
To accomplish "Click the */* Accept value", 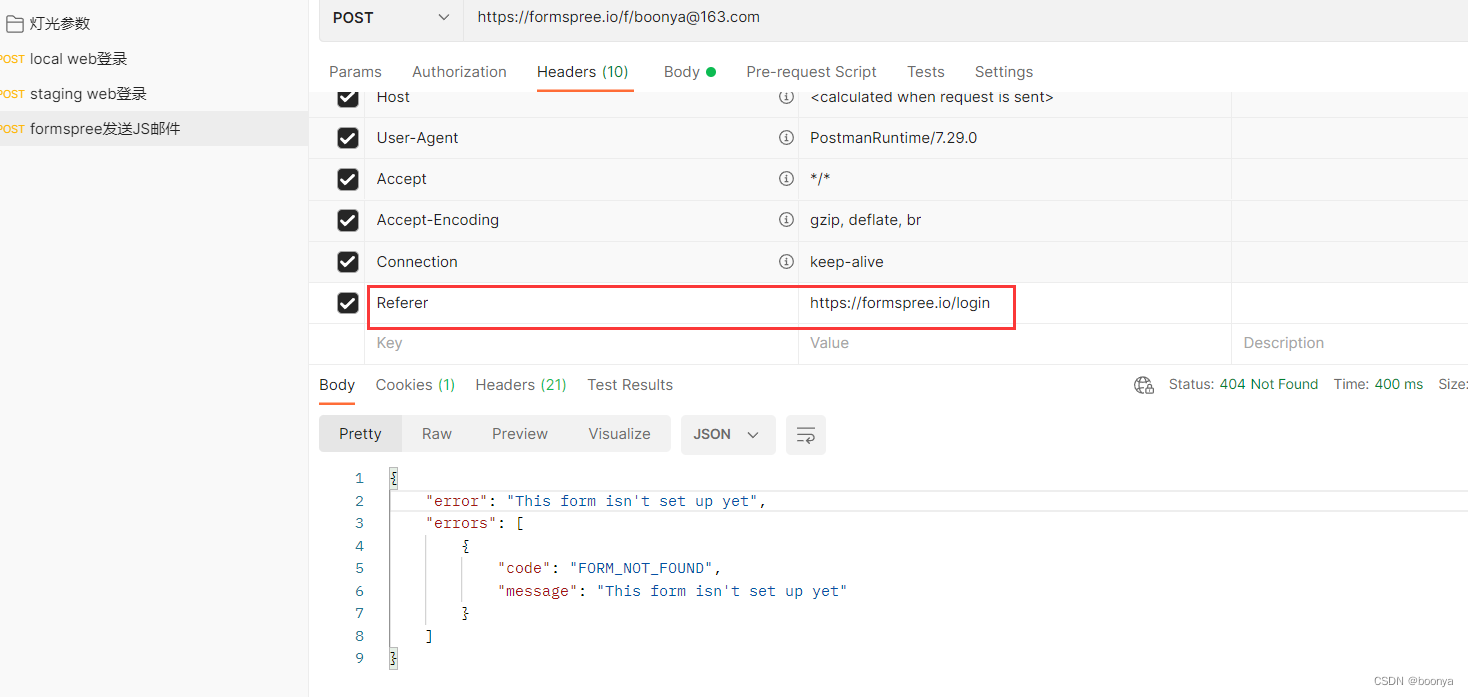I will point(820,179).
